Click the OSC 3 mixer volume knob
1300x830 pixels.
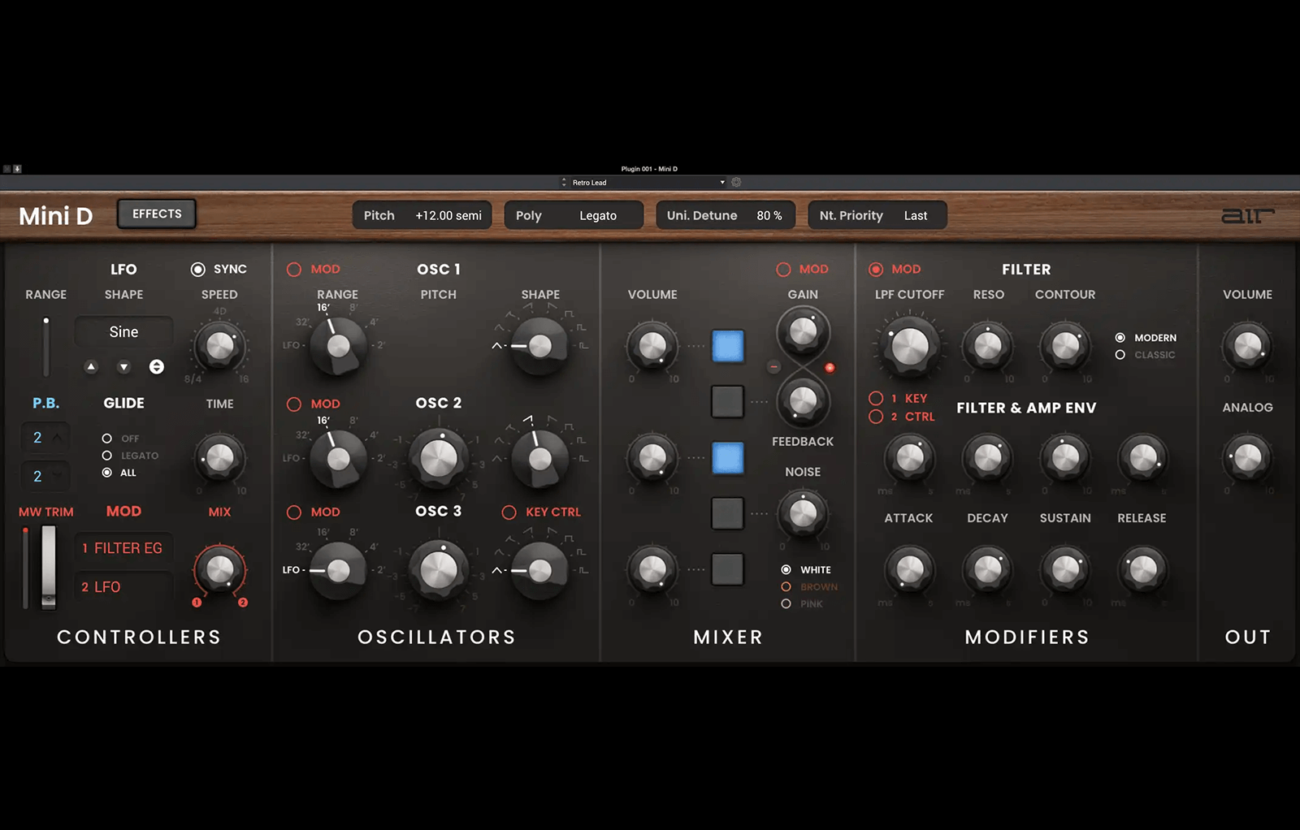click(x=652, y=570)
